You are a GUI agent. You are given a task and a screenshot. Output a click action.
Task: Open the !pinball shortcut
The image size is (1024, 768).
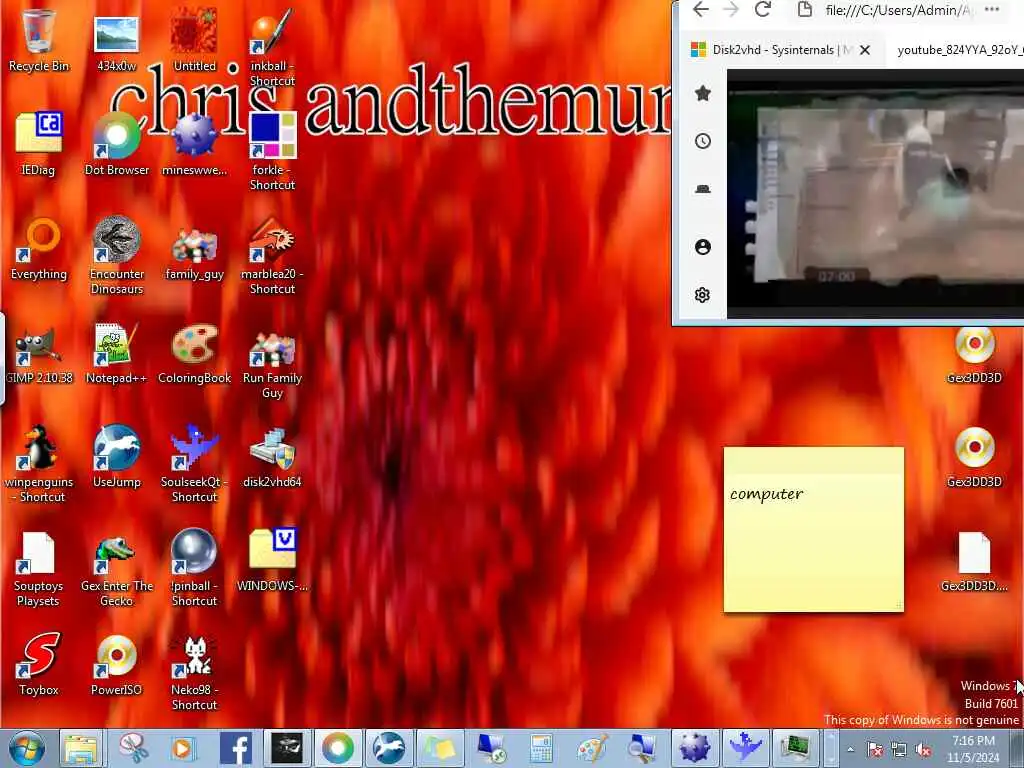click(x=195, y=567)
